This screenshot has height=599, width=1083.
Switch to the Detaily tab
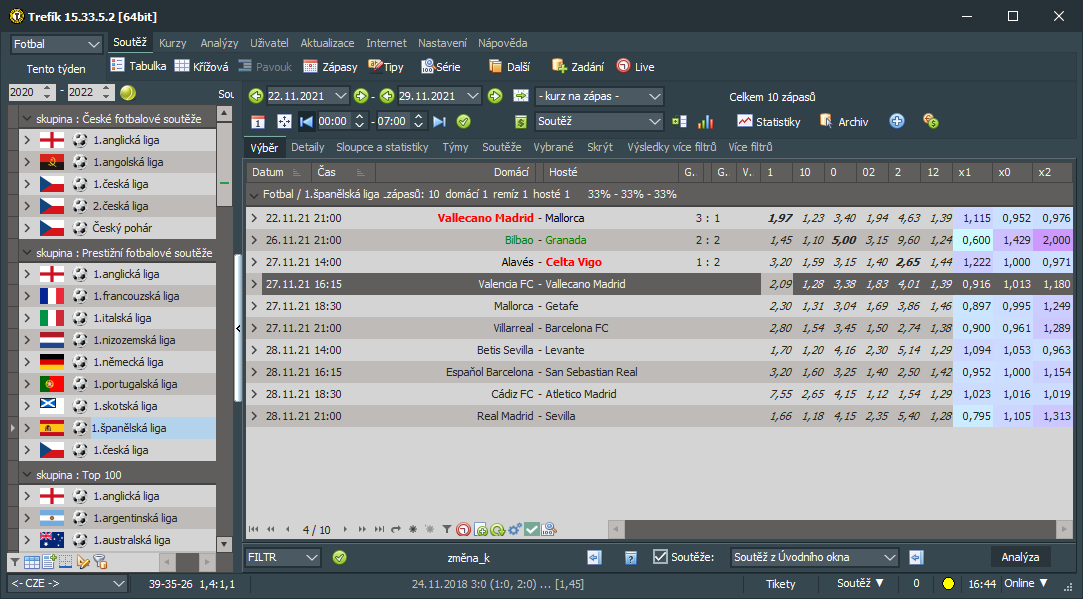pos(307,147)
